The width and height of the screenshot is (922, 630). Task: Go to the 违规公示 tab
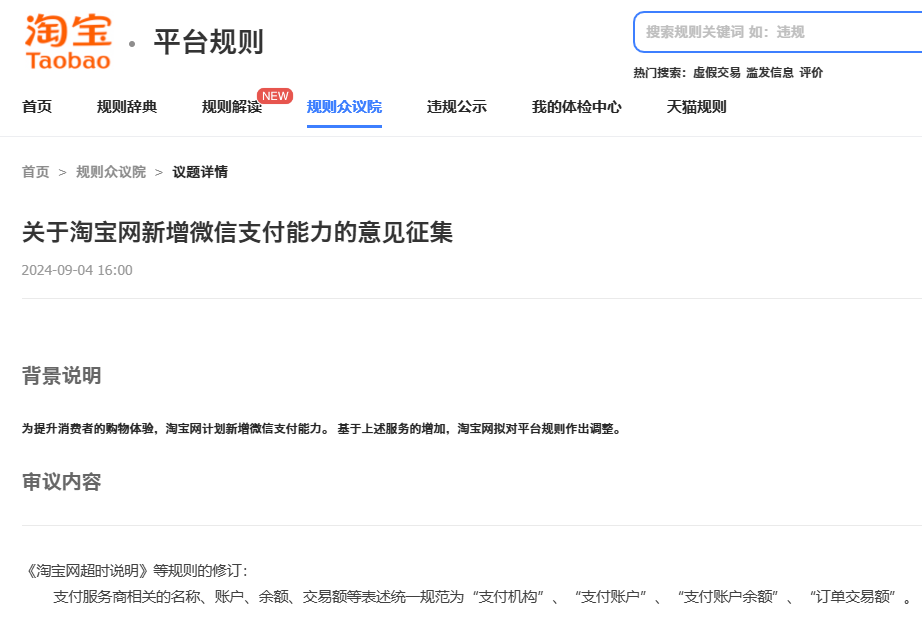click(457, 107)
